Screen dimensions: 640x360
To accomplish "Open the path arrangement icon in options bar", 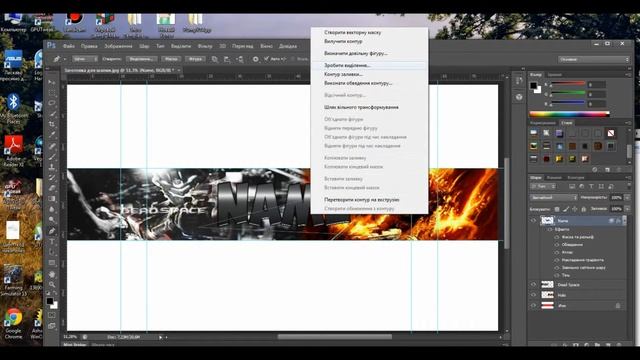I will pos(240,59).
